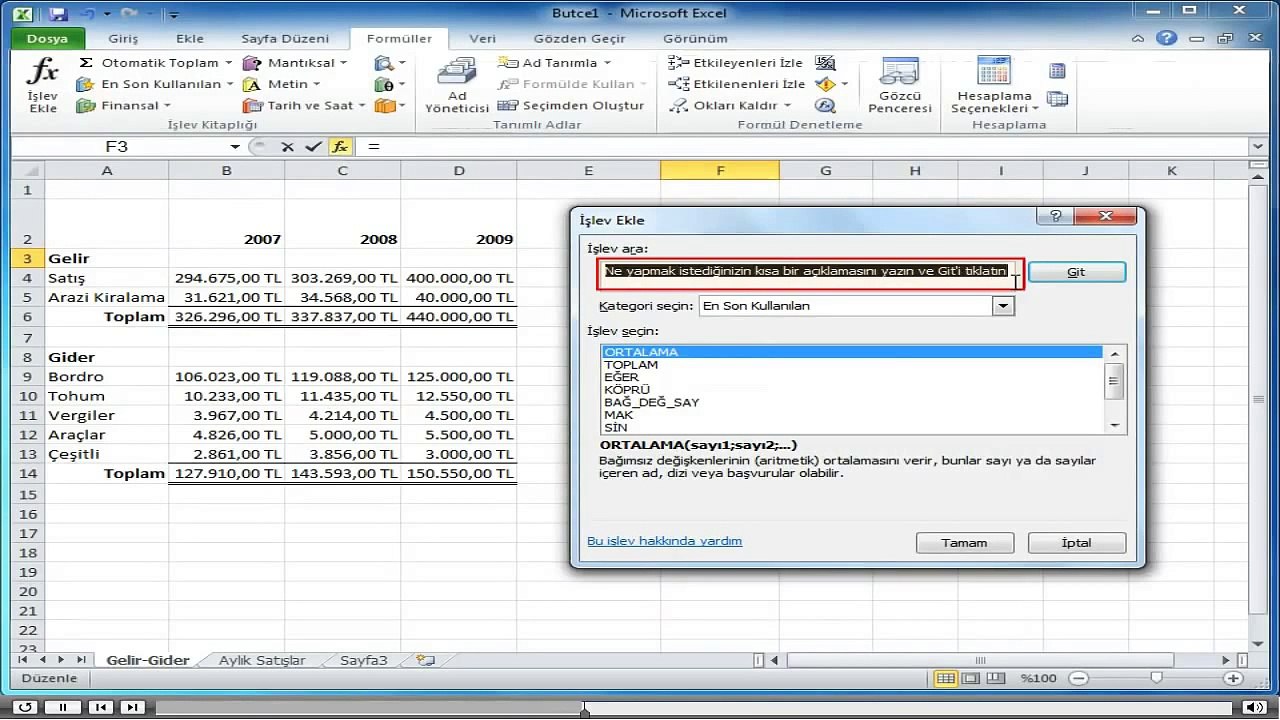This screenshot has width=1280, height=720.
Task: Click the İşlev ara search field
Action: (x=809, y=272)
